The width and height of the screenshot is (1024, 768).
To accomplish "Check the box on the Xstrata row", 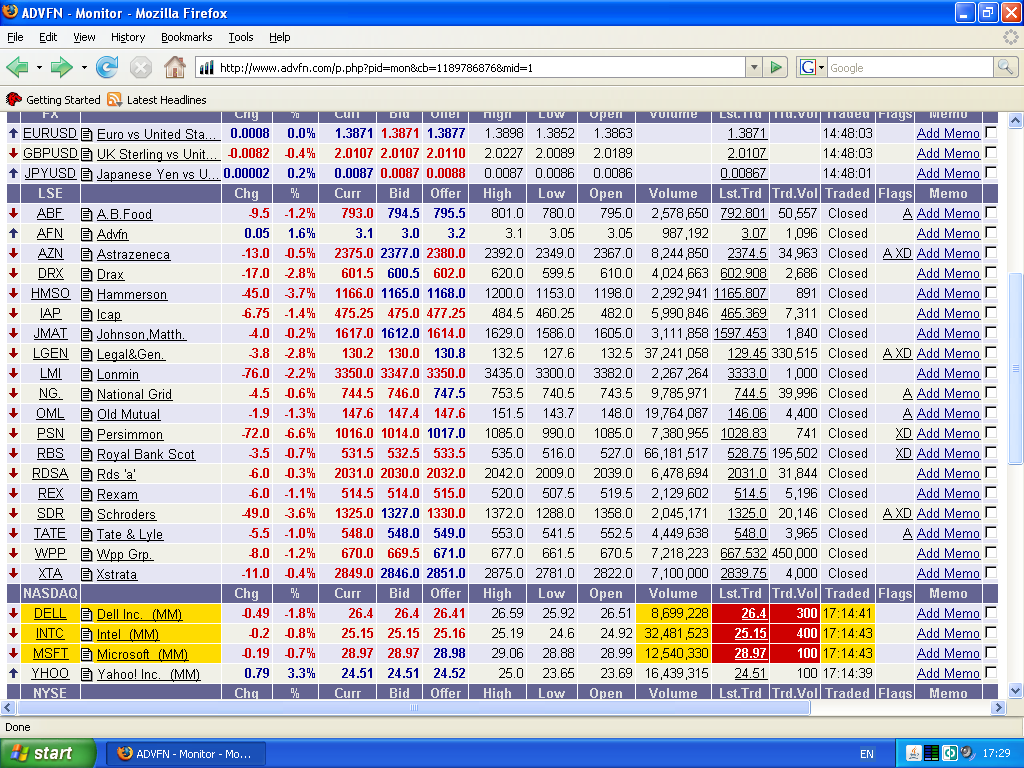I will (x=990, y=573).
